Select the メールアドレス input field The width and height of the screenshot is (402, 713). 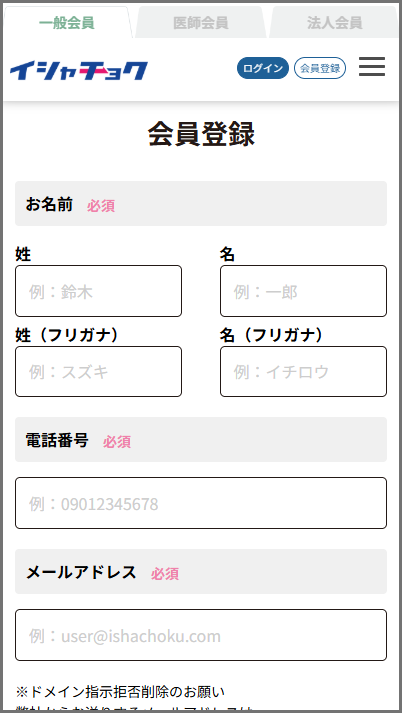201,635
